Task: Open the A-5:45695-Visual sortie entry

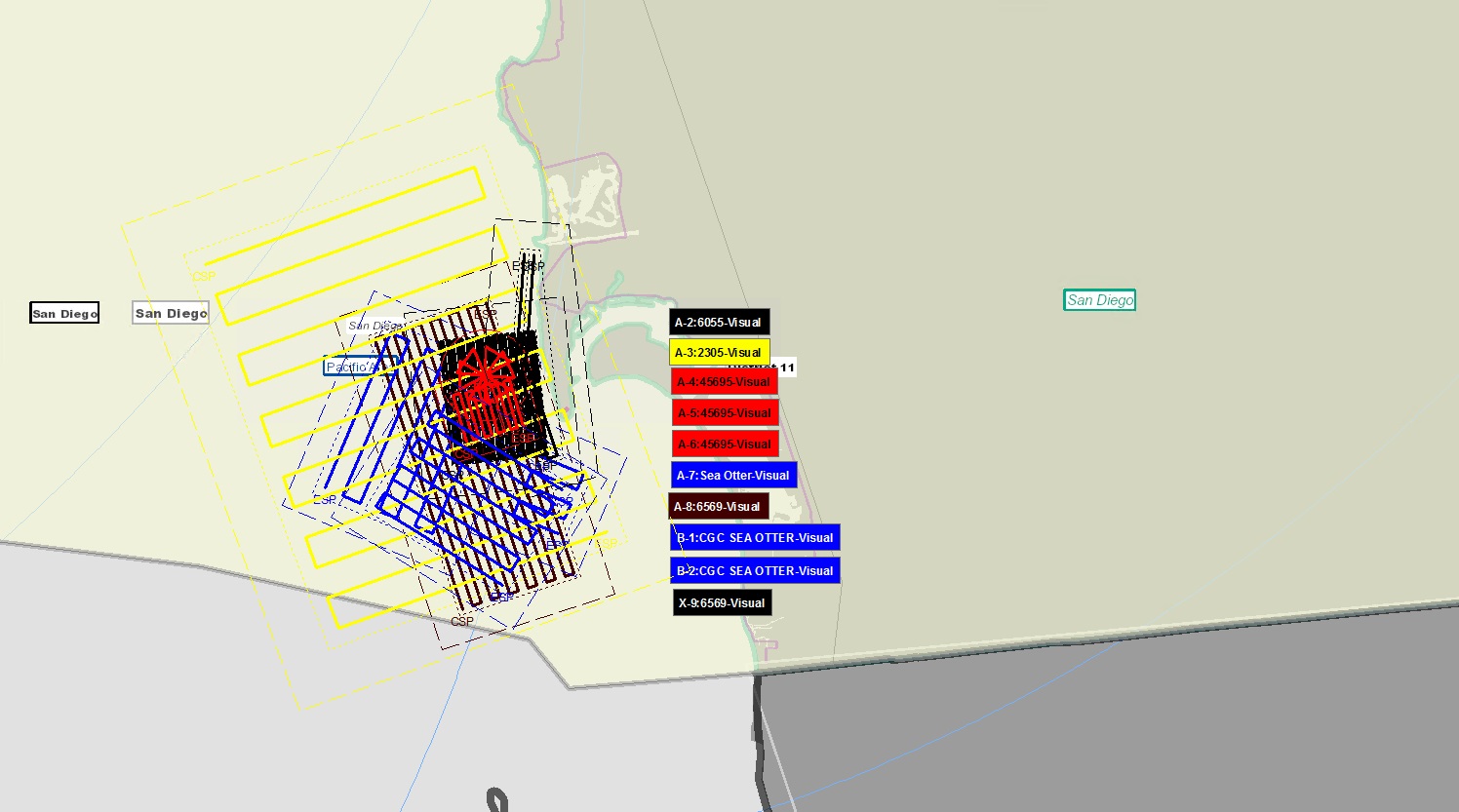Action: coord(724,412)
